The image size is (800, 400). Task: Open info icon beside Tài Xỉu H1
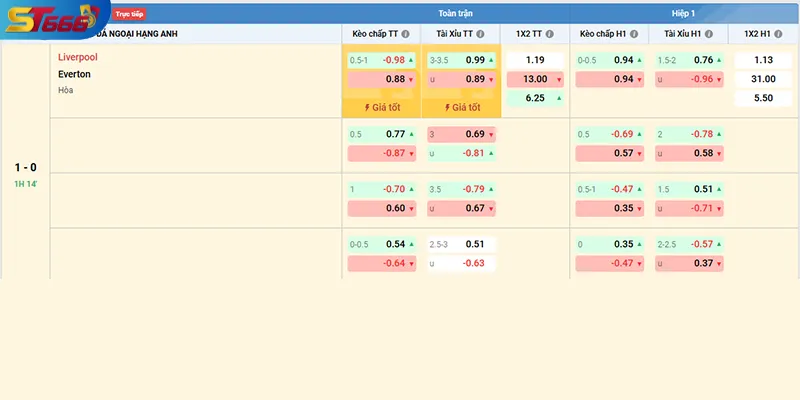[715, 34]
